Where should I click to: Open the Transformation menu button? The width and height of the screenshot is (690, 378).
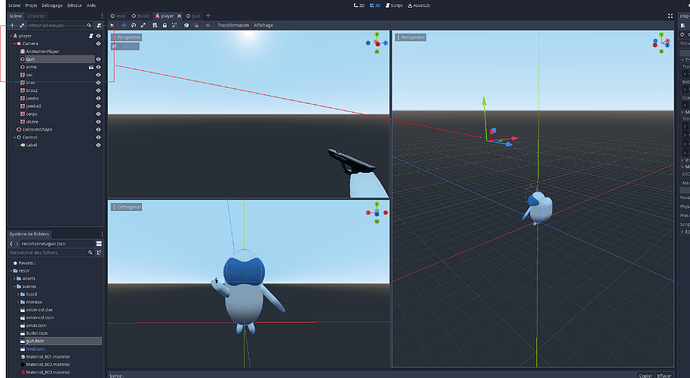pos(233,25)
